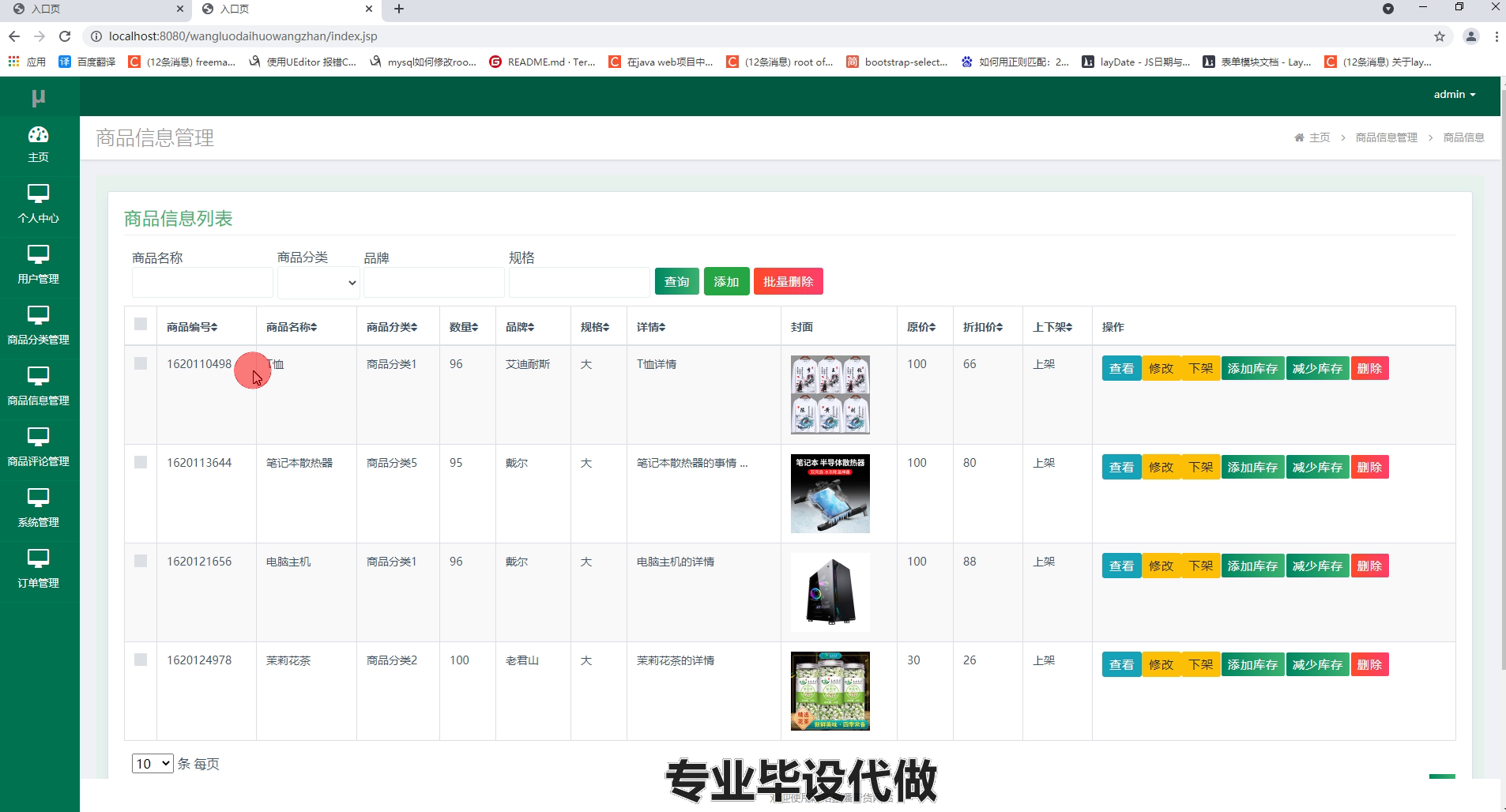Open the 百度翻译 bookmark
The width and height of the screenshot is (1506, 812).
[87, 62]
